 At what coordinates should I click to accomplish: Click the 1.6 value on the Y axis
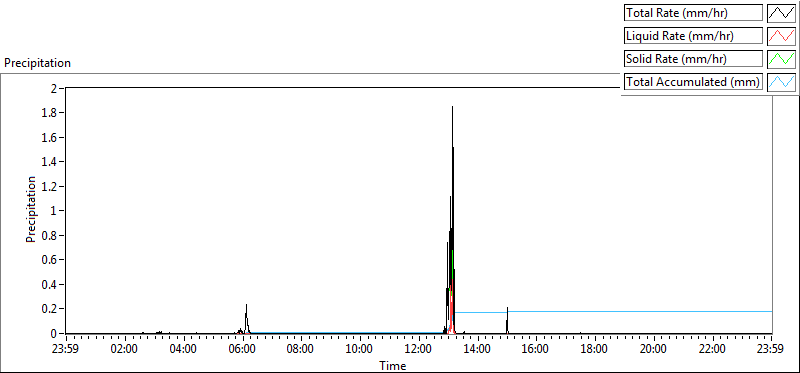click(x=50, y=137)
